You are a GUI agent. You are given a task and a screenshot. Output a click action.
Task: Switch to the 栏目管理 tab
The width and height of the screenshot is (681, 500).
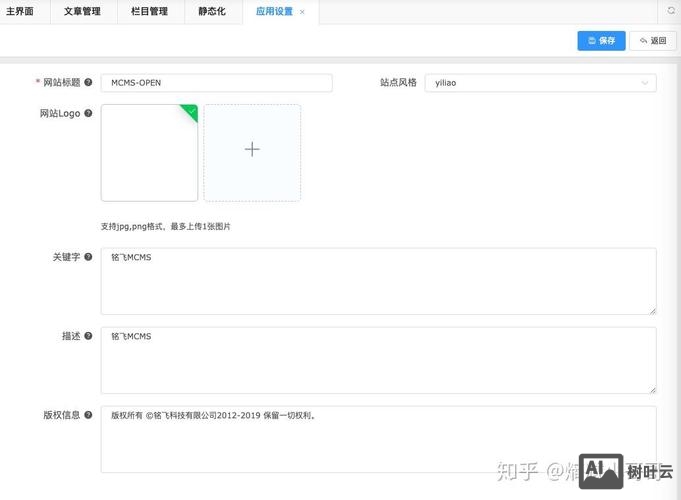[x=149, y=11]
